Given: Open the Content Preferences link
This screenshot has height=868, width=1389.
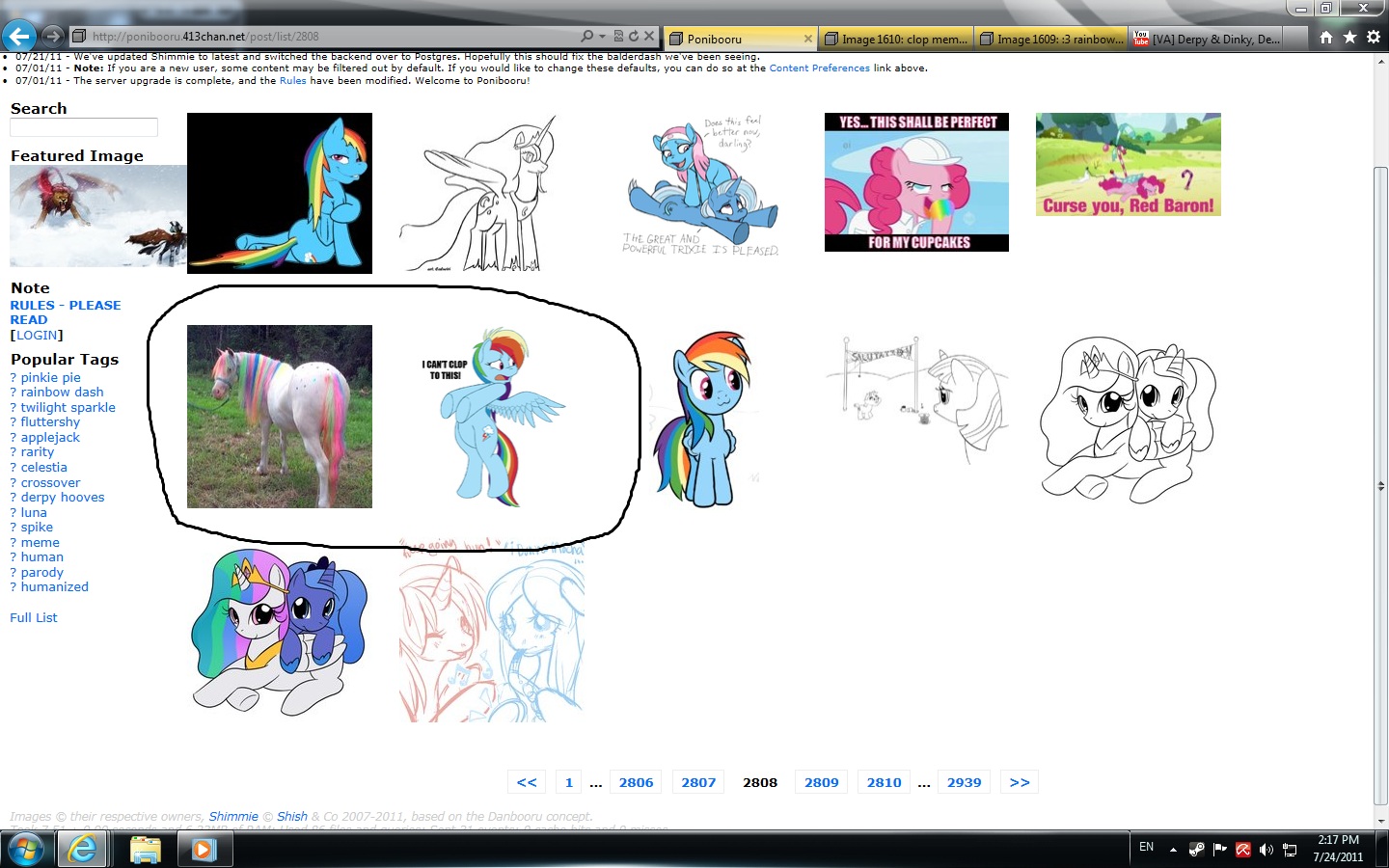Looking at the screenshot, I should 819,68.
